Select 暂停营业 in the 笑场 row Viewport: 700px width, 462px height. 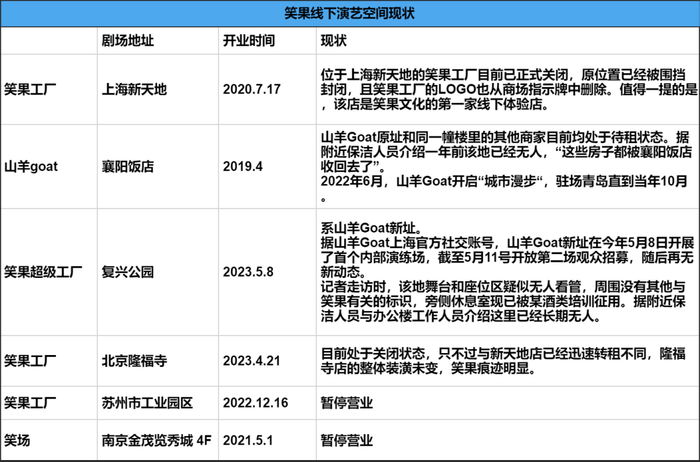[x=346, y=441]
